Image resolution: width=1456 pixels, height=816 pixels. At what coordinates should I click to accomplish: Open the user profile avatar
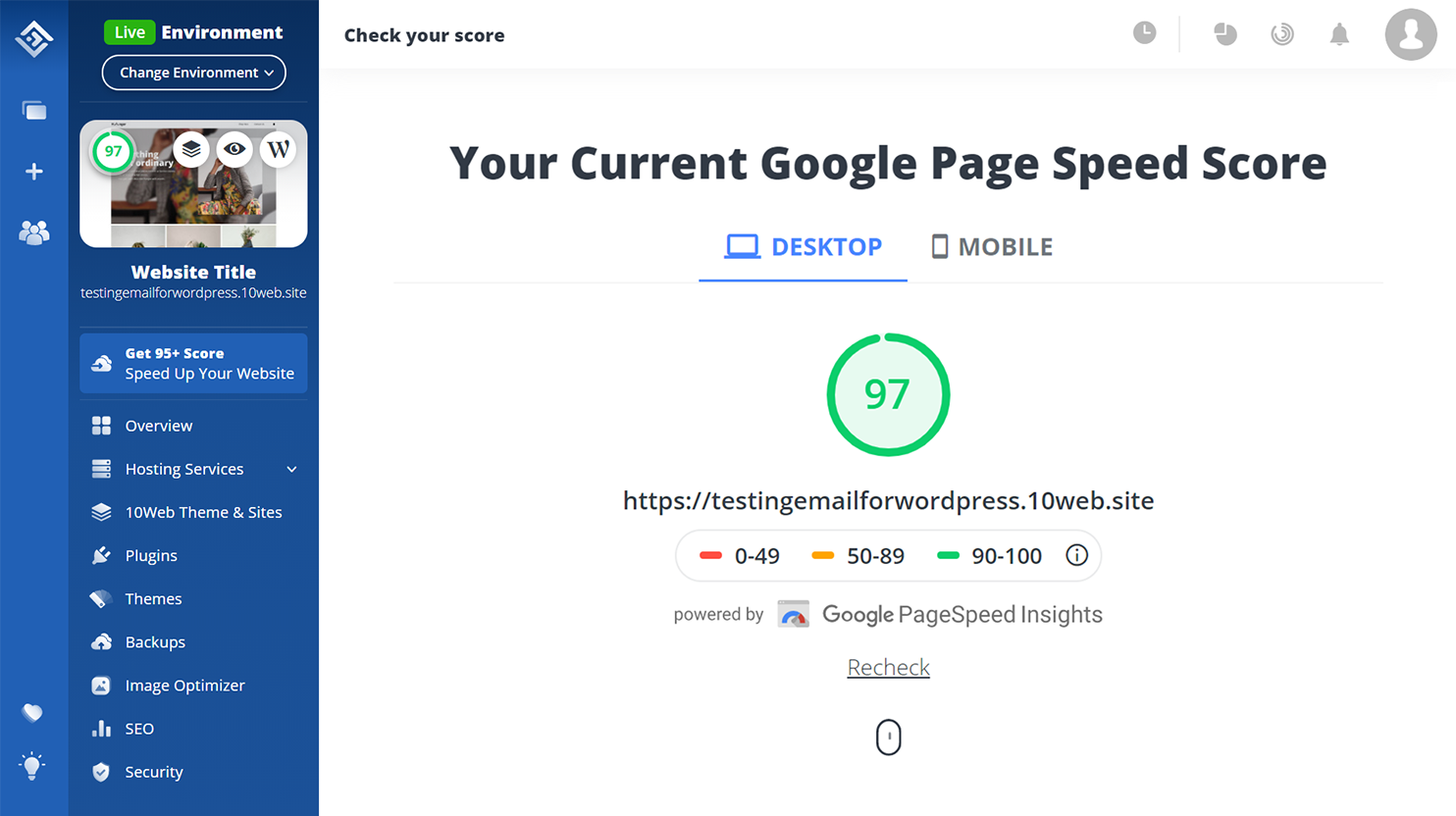tap(1411, 34)
